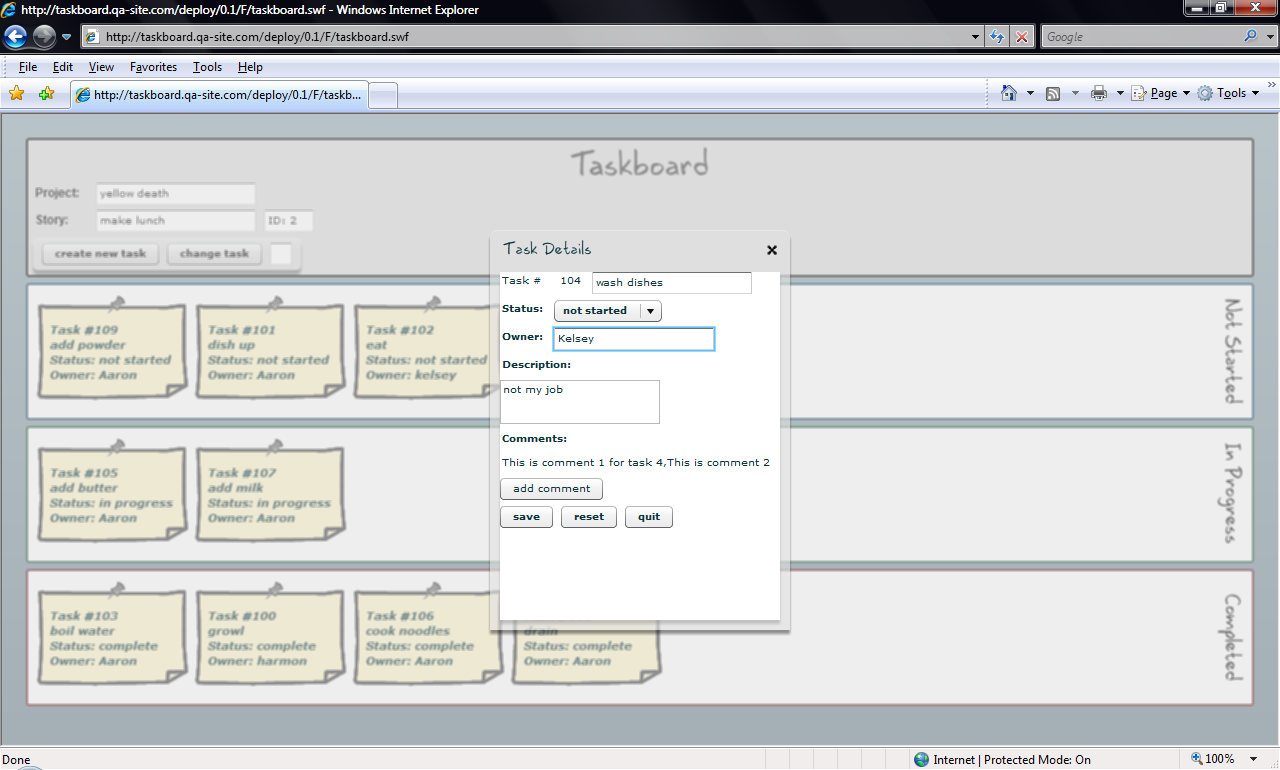Click the RSS feeds icon
This screenshot has height=770, width=1280.
point(1053,93)
